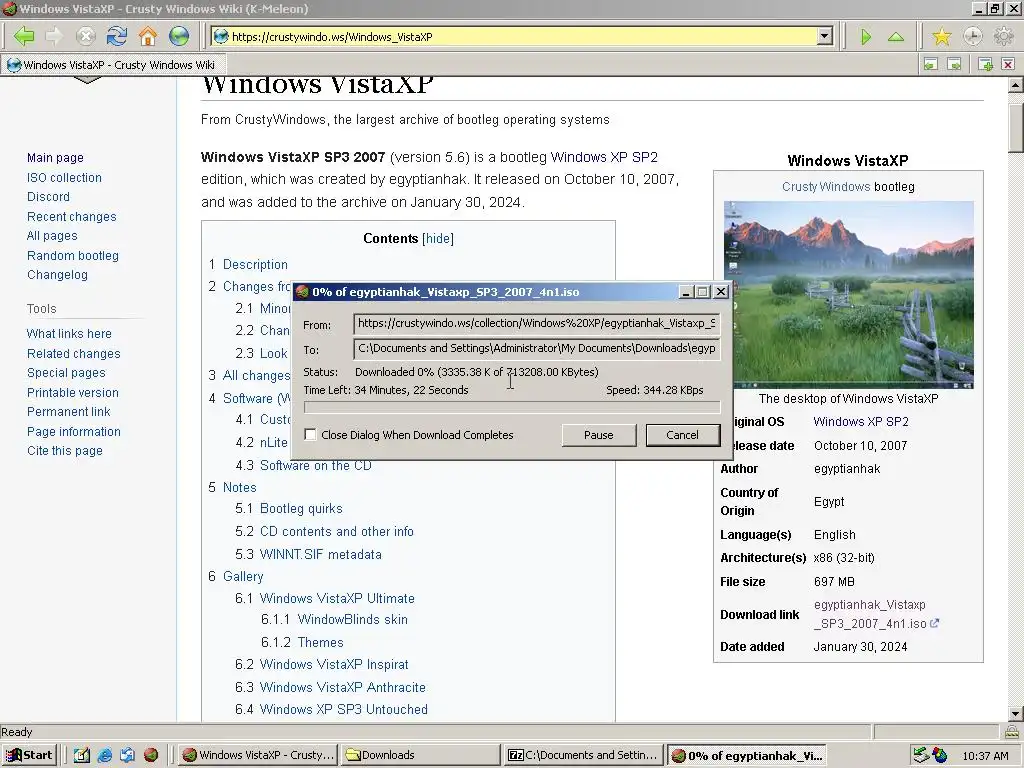This screenshot has width=1024, height=768.
Task: Enable Close Dialog When Download Completes checkbox
Action: pos(310,435)
